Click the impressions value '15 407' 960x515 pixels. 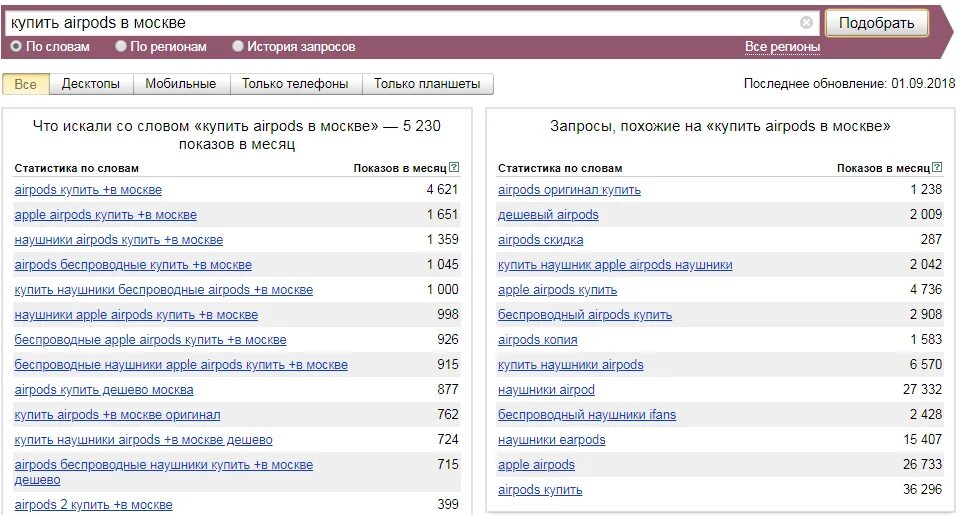[923, 439]
